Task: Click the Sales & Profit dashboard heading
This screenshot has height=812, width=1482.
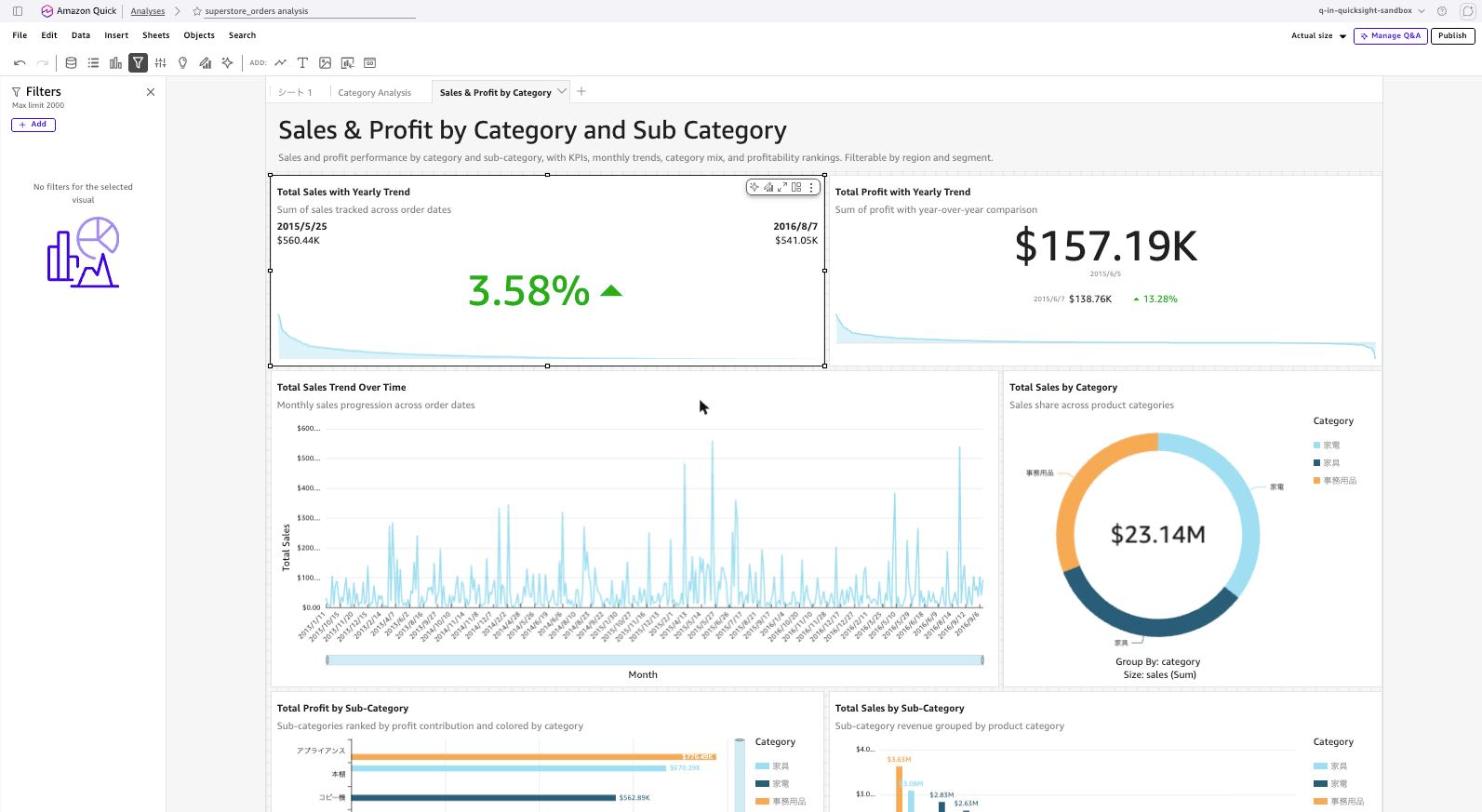Action: pos(532,130)
